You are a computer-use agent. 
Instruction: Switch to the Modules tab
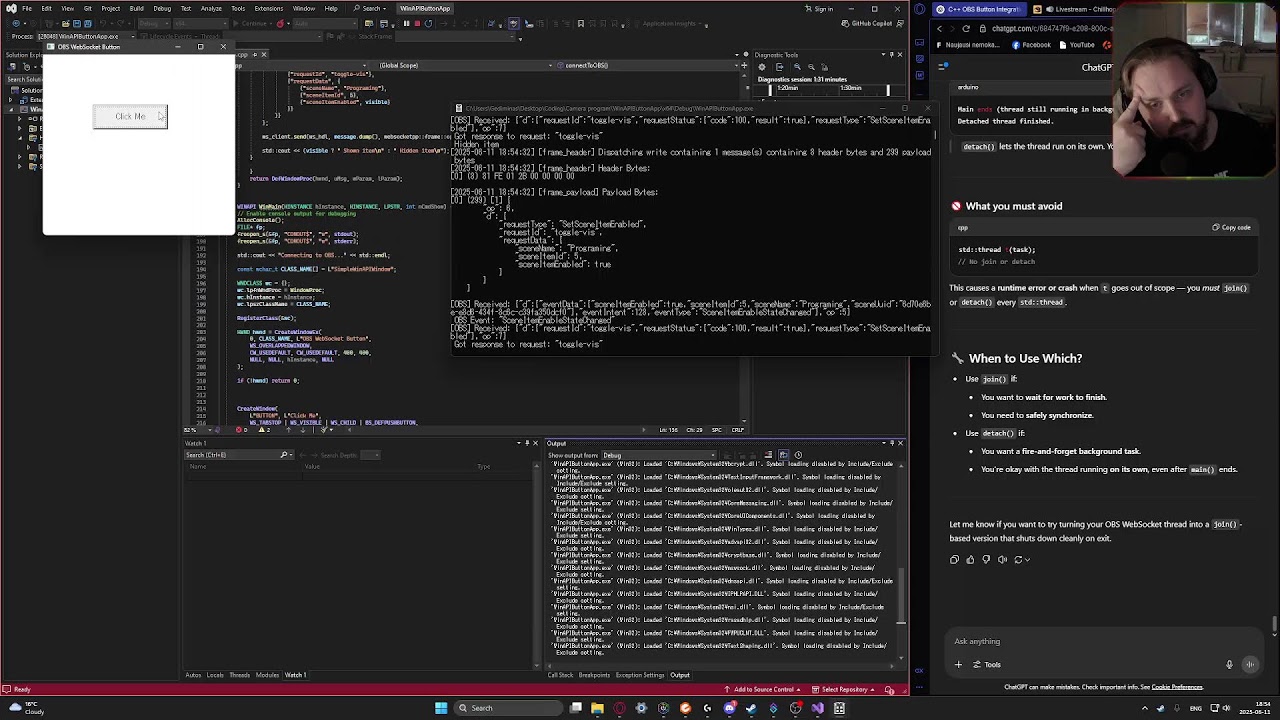click(x=267, y=675)
